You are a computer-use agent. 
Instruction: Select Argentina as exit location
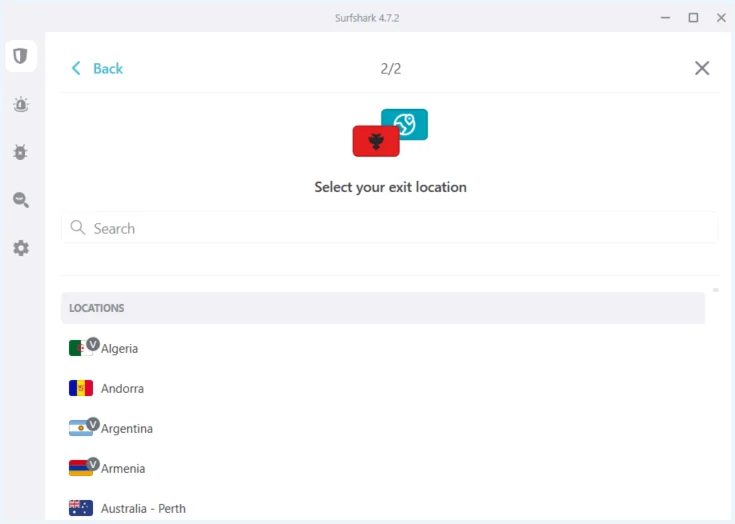[383, 428]
